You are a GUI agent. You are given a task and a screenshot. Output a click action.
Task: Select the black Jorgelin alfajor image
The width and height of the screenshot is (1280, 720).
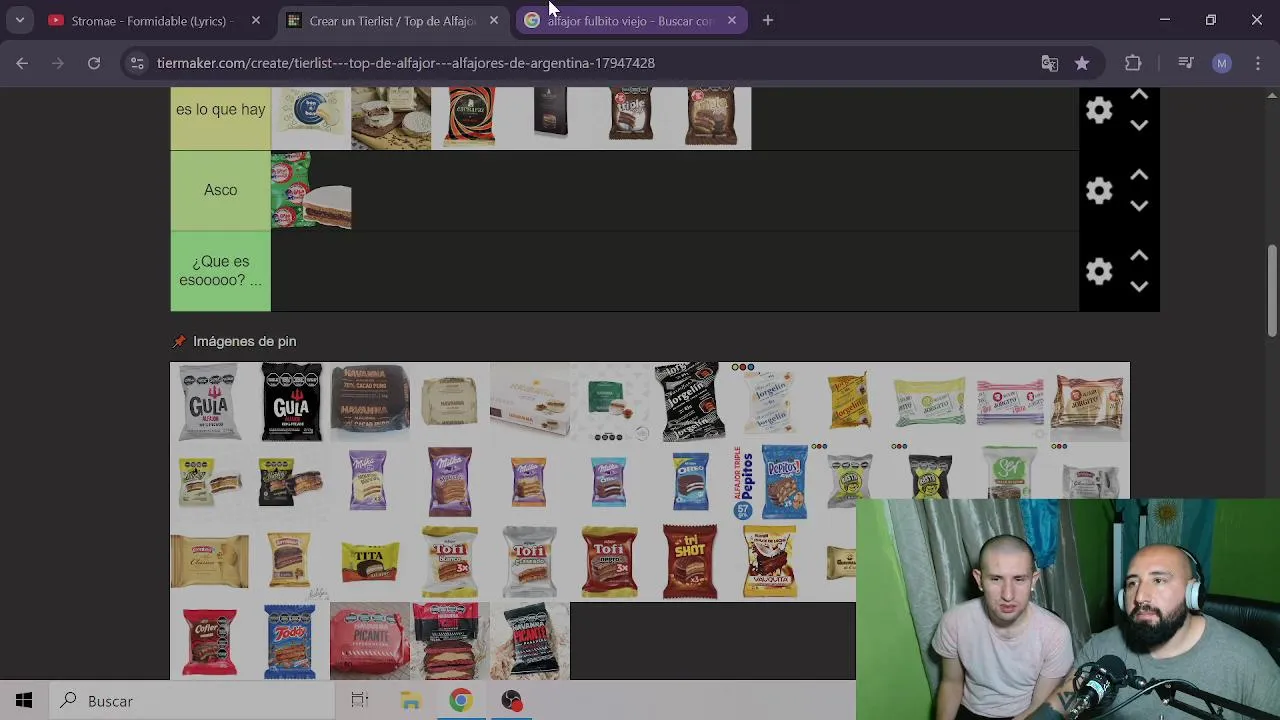690,402
